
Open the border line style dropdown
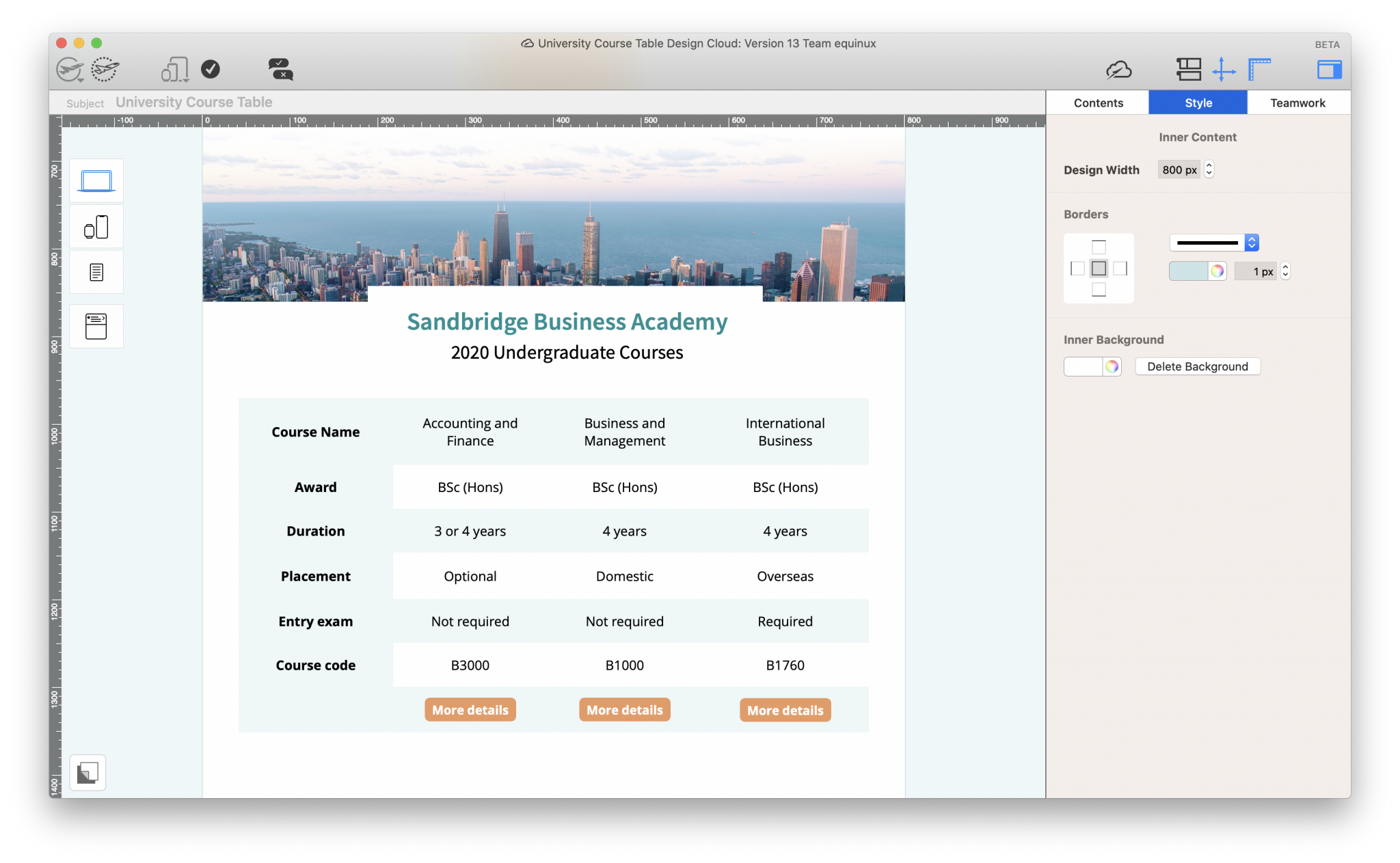[1213, 243]
